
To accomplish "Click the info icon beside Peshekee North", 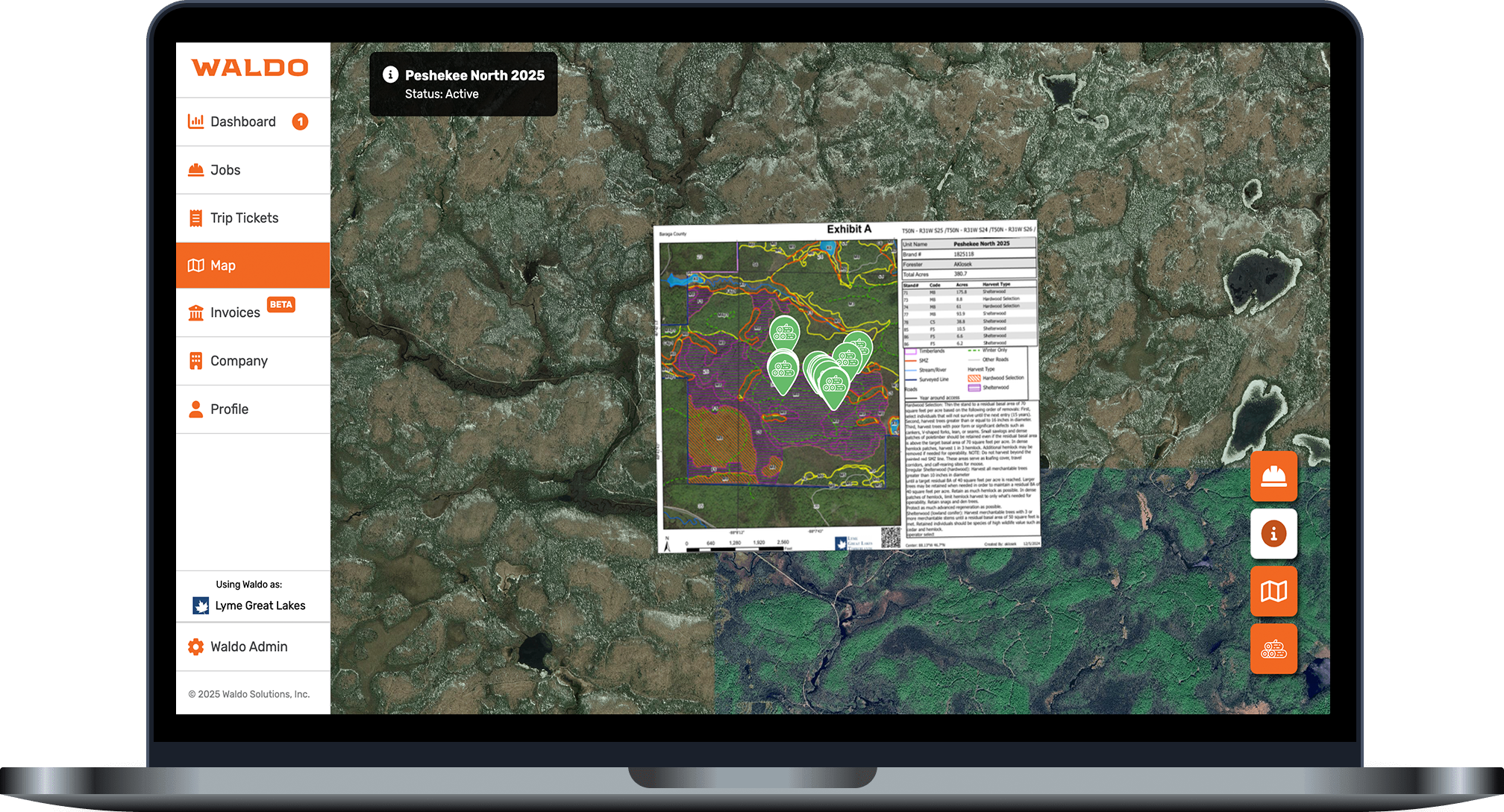I will coord(390,75).
